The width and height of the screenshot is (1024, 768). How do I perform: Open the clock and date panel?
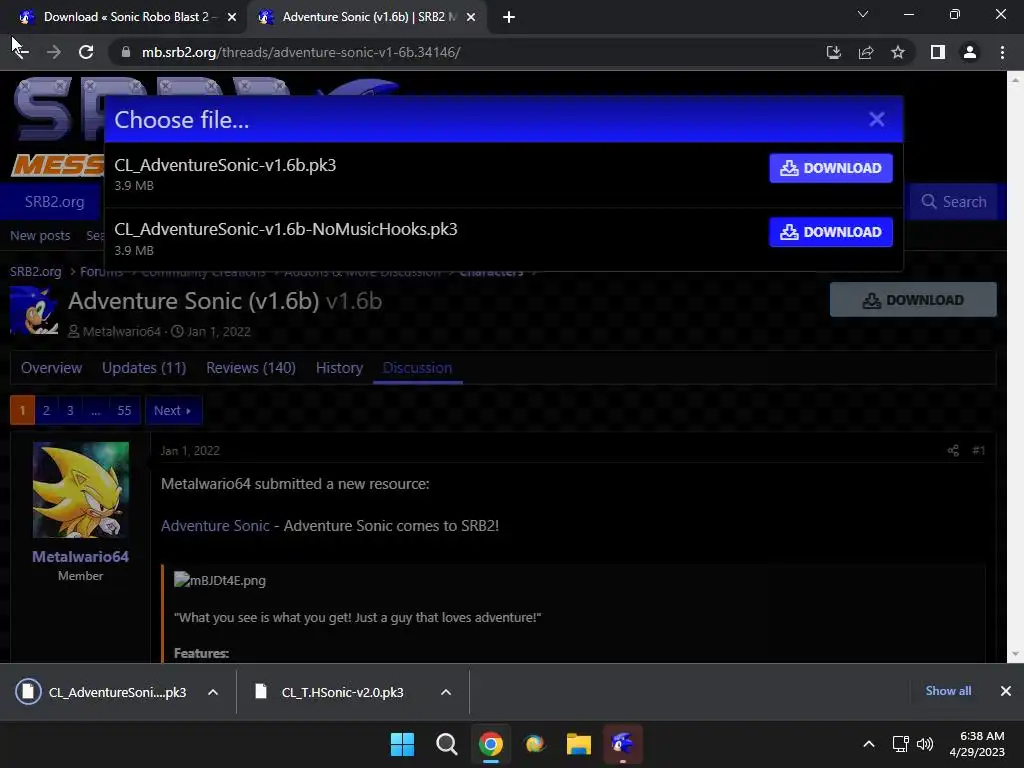977,744
